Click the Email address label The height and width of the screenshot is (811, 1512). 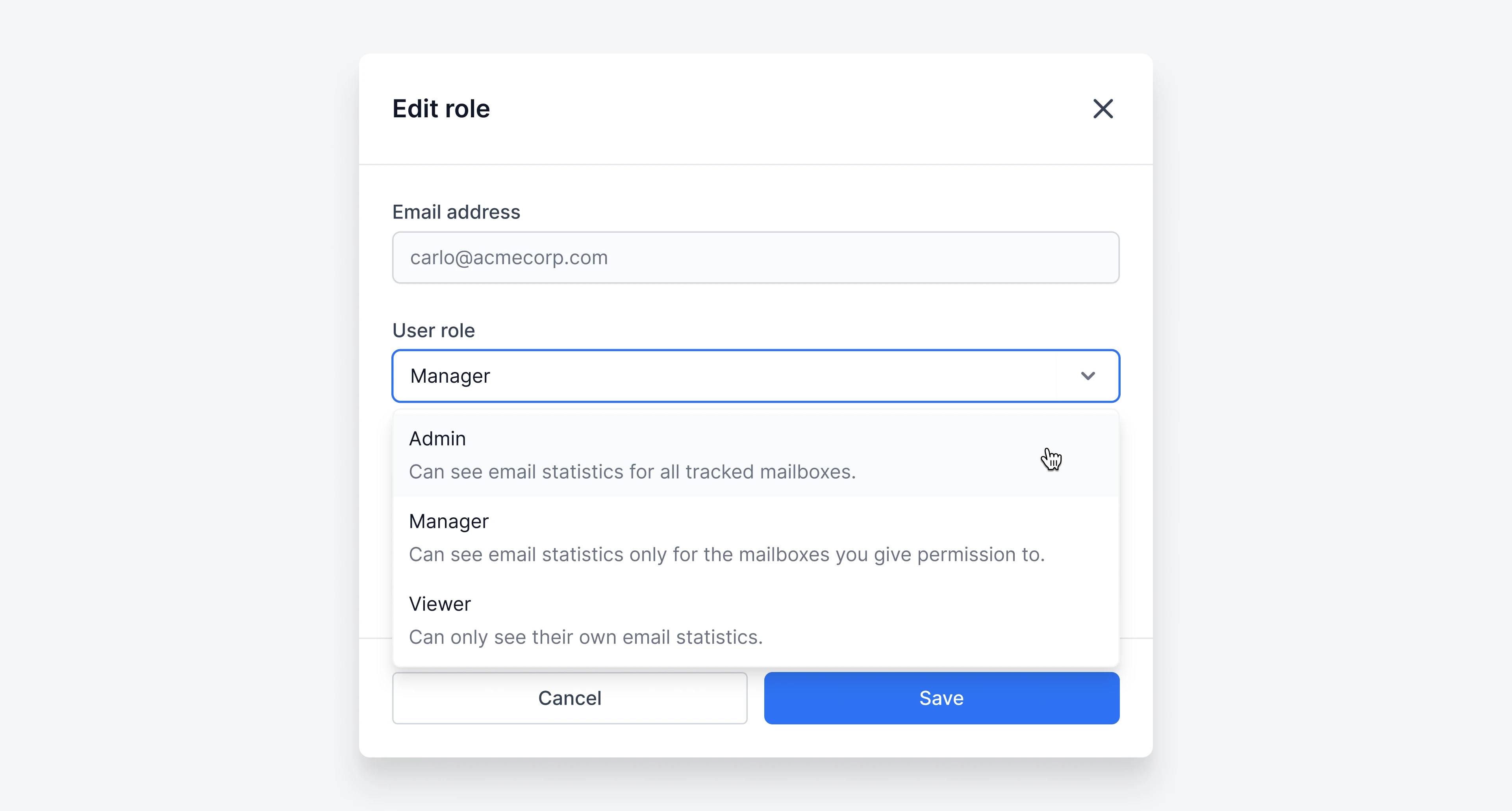pyautogui.click(x=456, y=212)
